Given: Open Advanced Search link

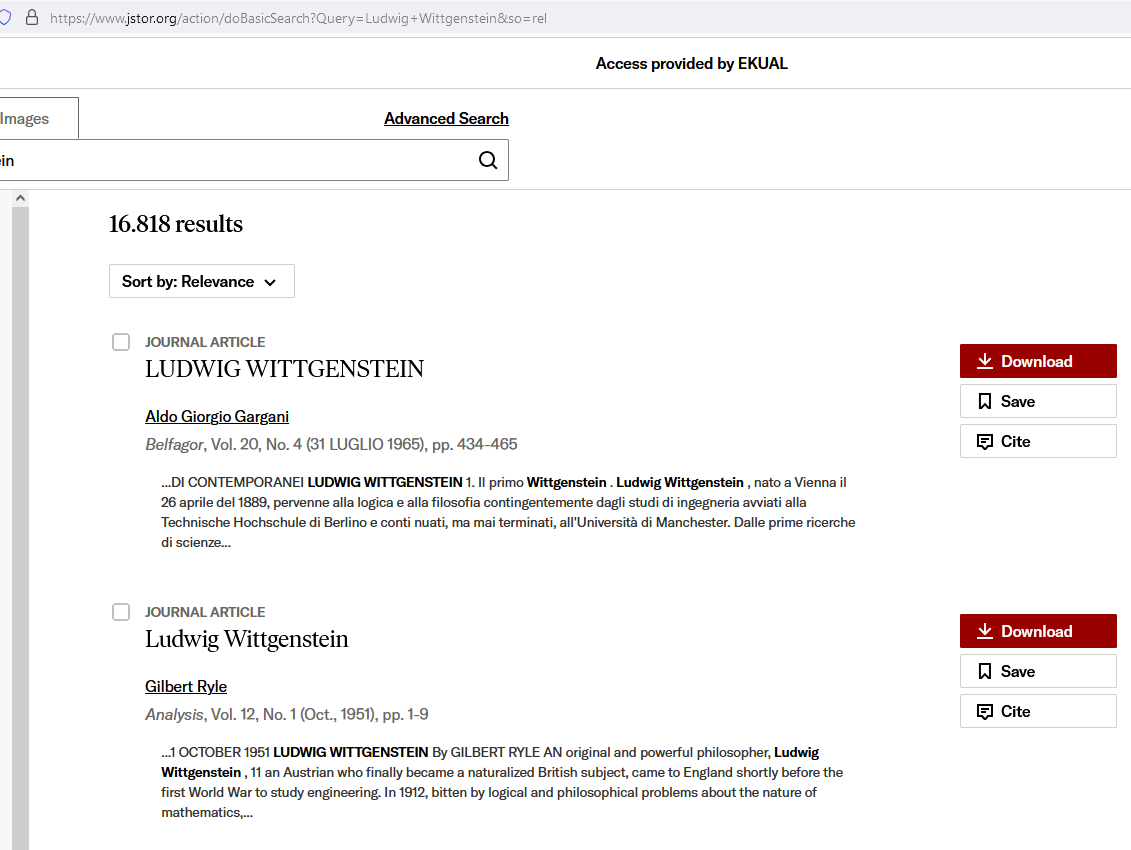Looking at the screenshot, I should (446, 118).
